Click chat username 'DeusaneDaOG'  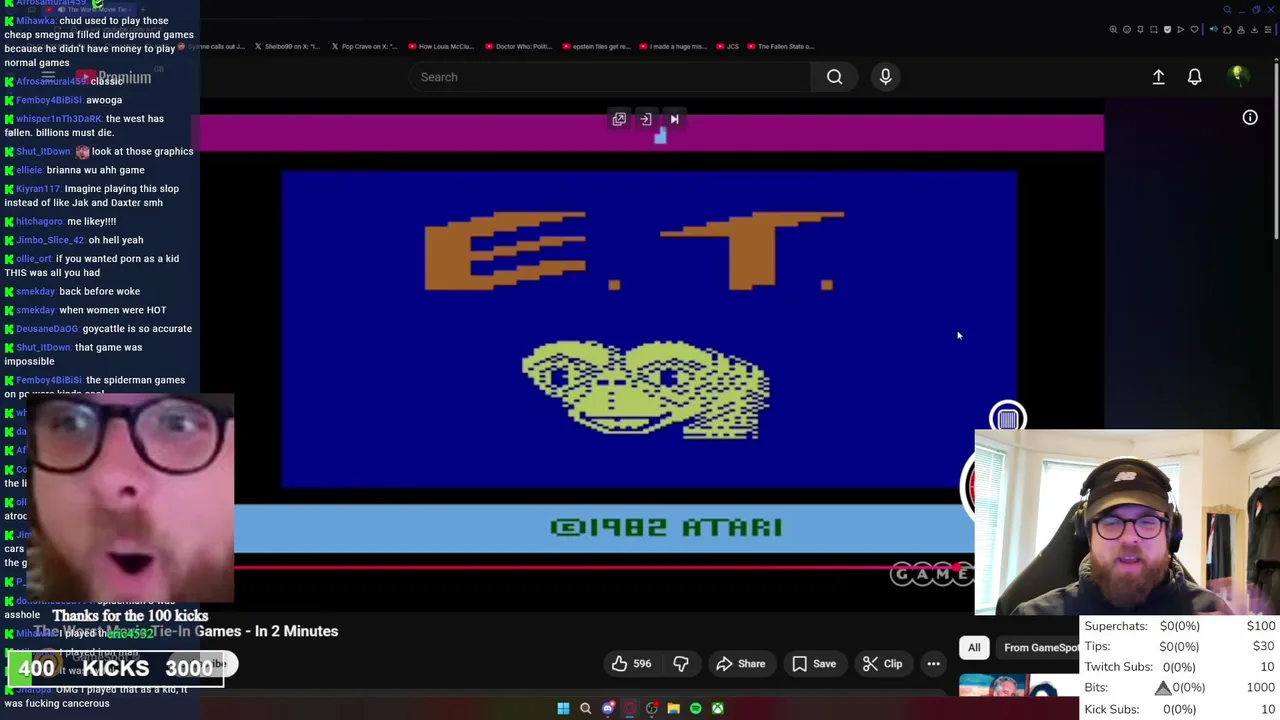coord(47,328)
